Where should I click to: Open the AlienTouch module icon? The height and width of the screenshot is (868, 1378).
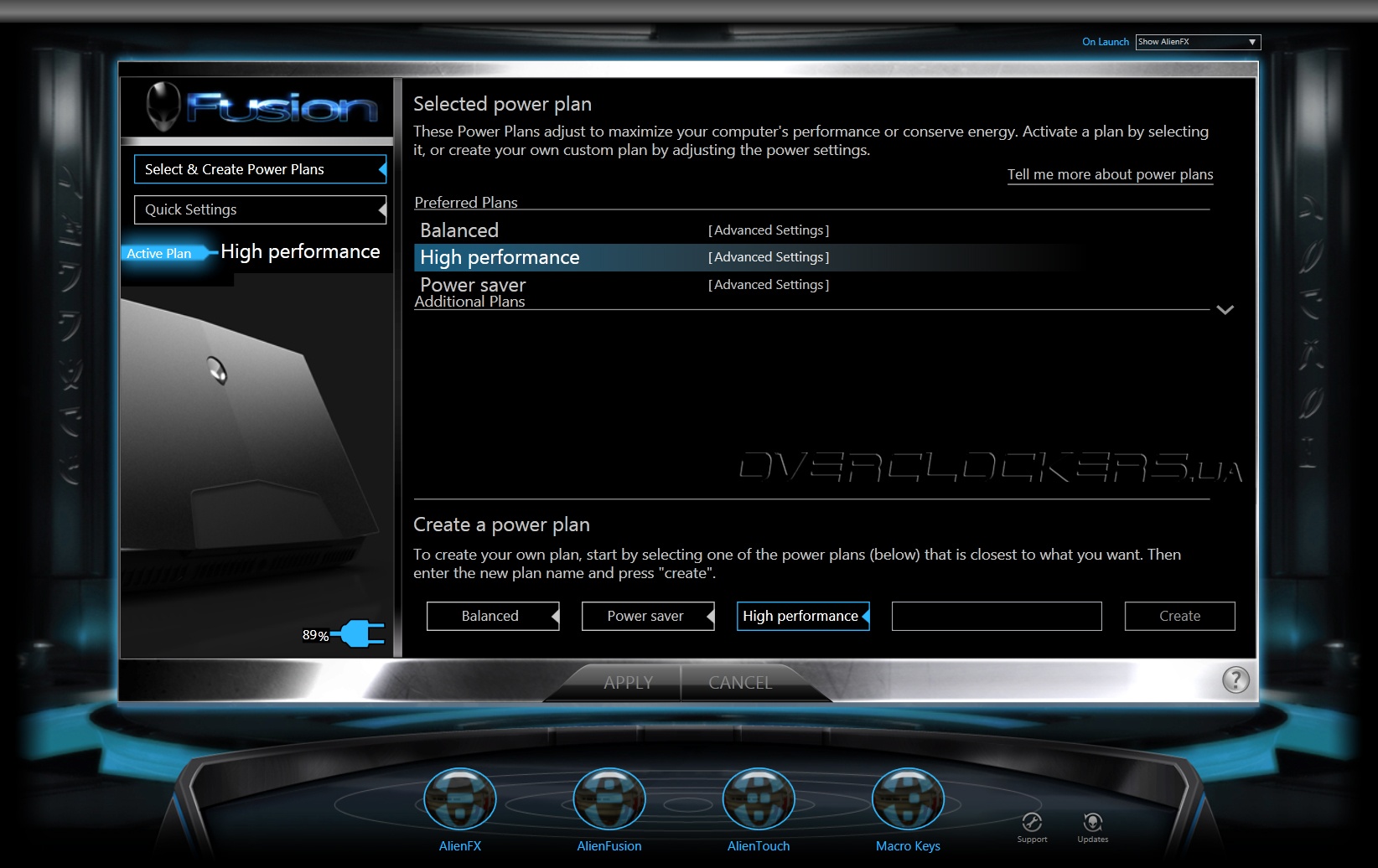[759, 799]
